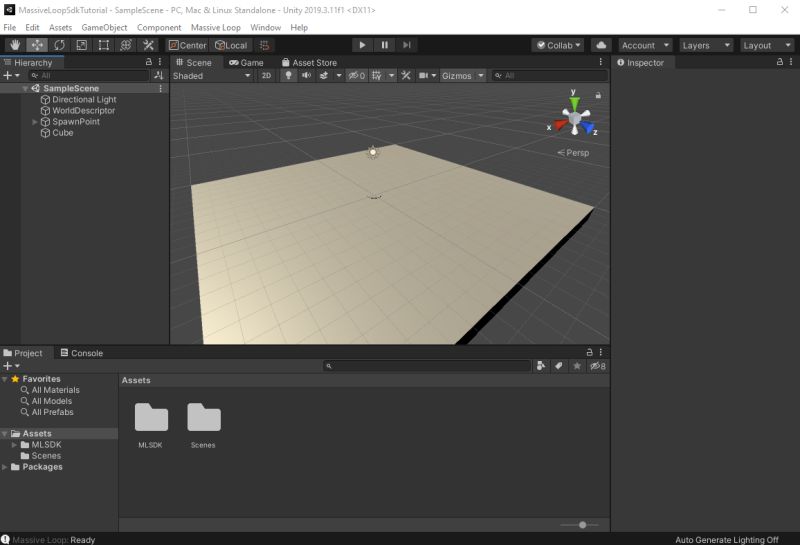This screenshot has width=800, height=545.
Task: Click Search by Label icon in Project
Action: tap(559, 366)
